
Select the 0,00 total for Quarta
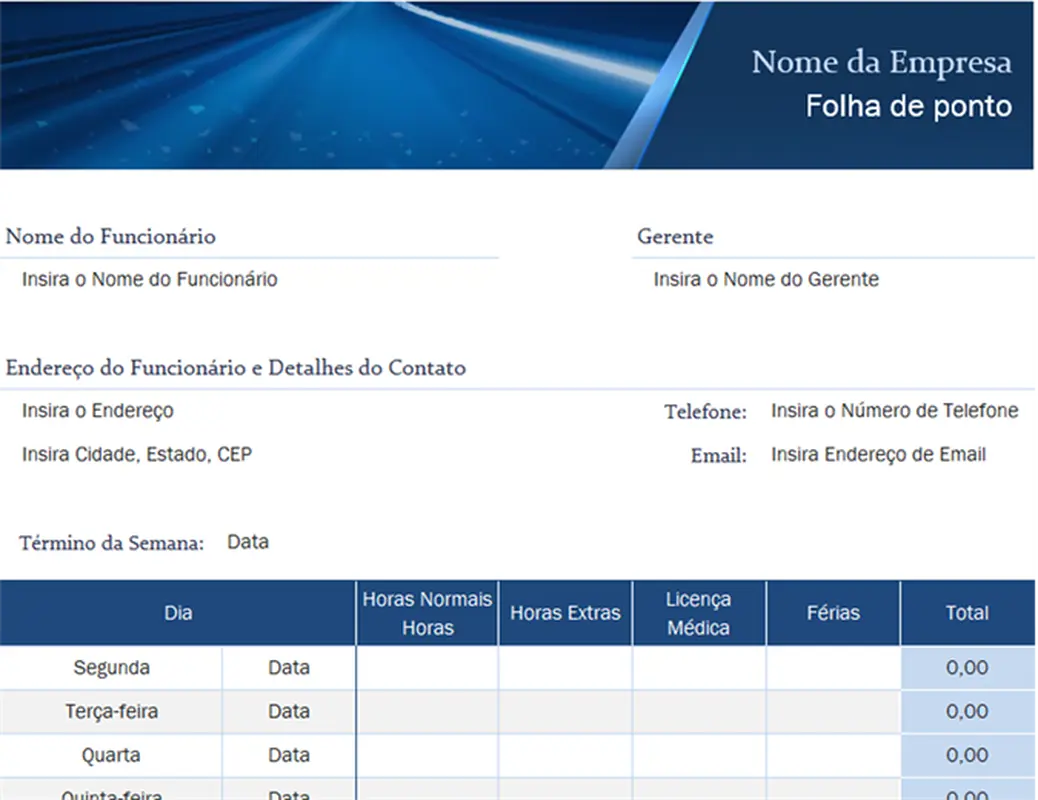(x=968, y=755)
